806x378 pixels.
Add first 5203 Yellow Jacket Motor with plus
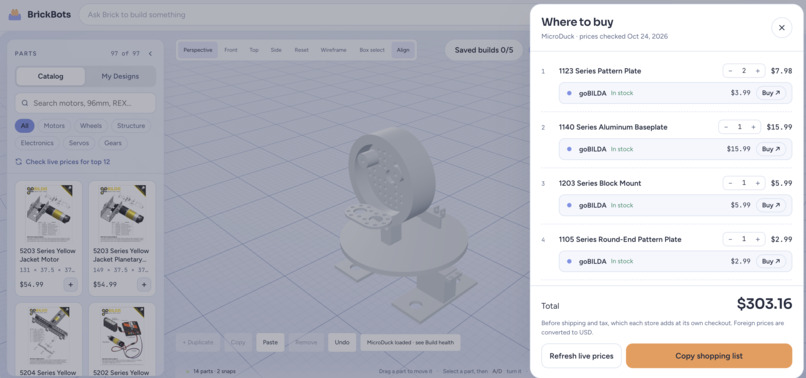pyautogui.click(x=70, y=284)
